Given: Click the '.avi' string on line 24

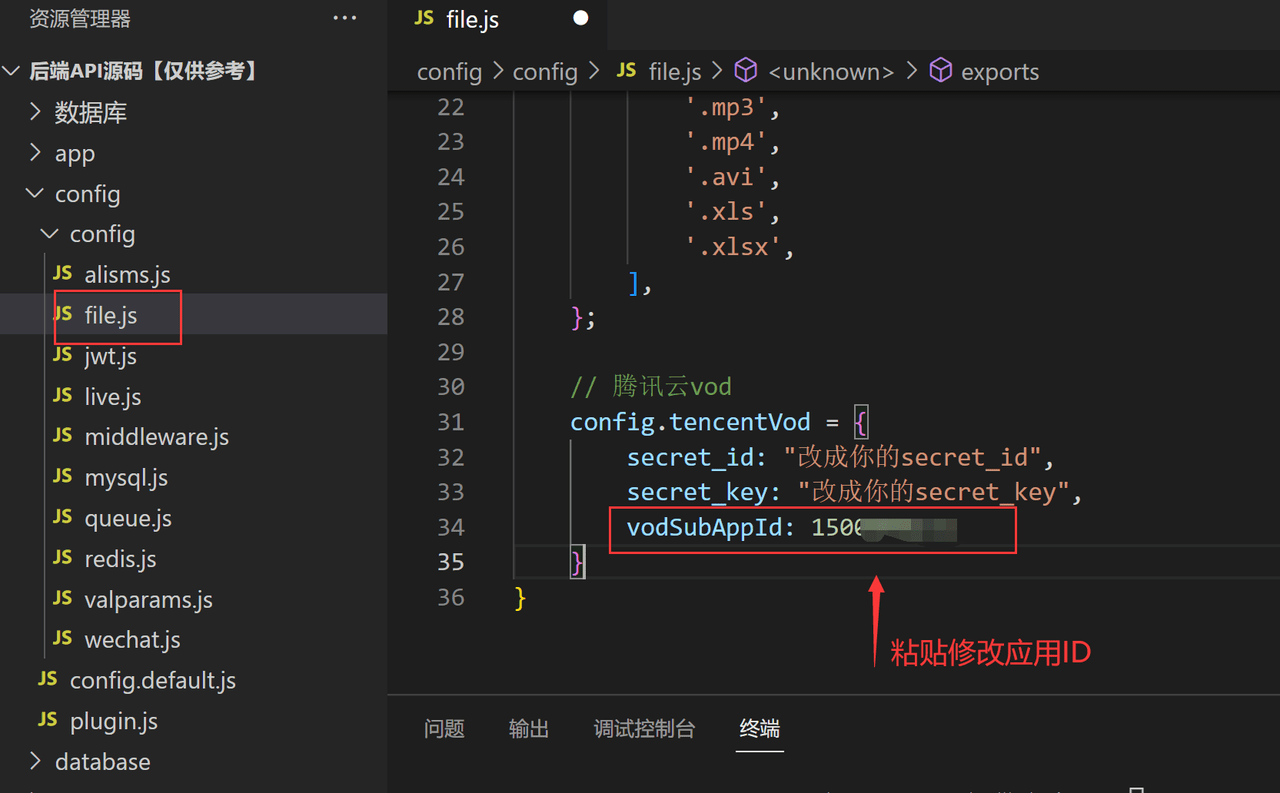Looking at the screenshot, I should tap(726, 177).
